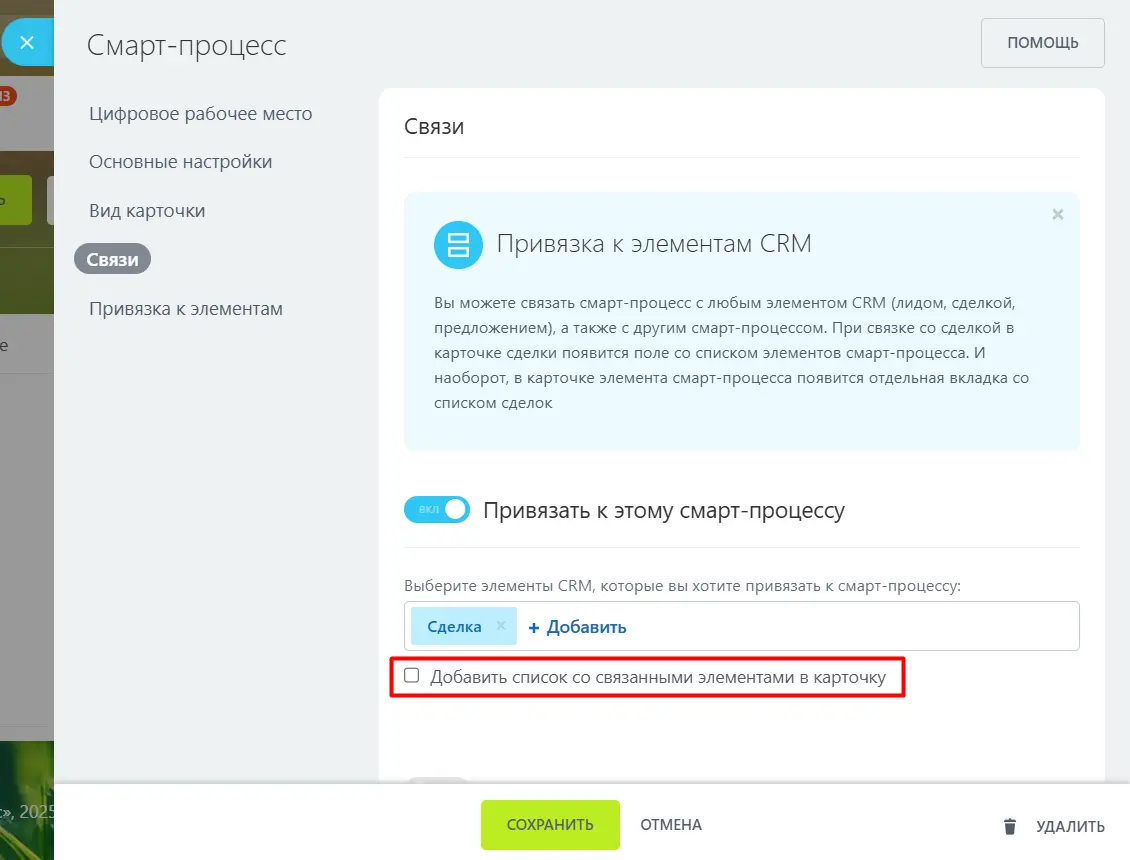Open the Цифровое рабочее место section
The width and height of the screenshot is (1130, 860).
[200, 113]
